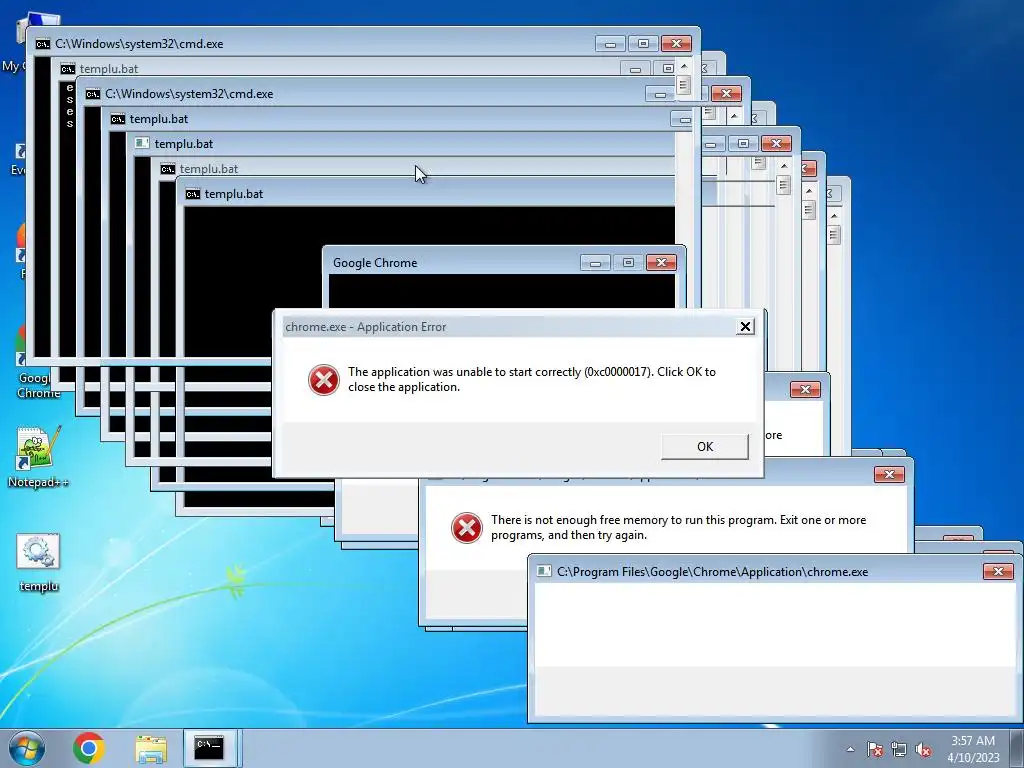Screen dimensions: 1024x768
Task: Click the cmd icon of frontmost black-titled templu.bat window
Action: pos(193,194)
